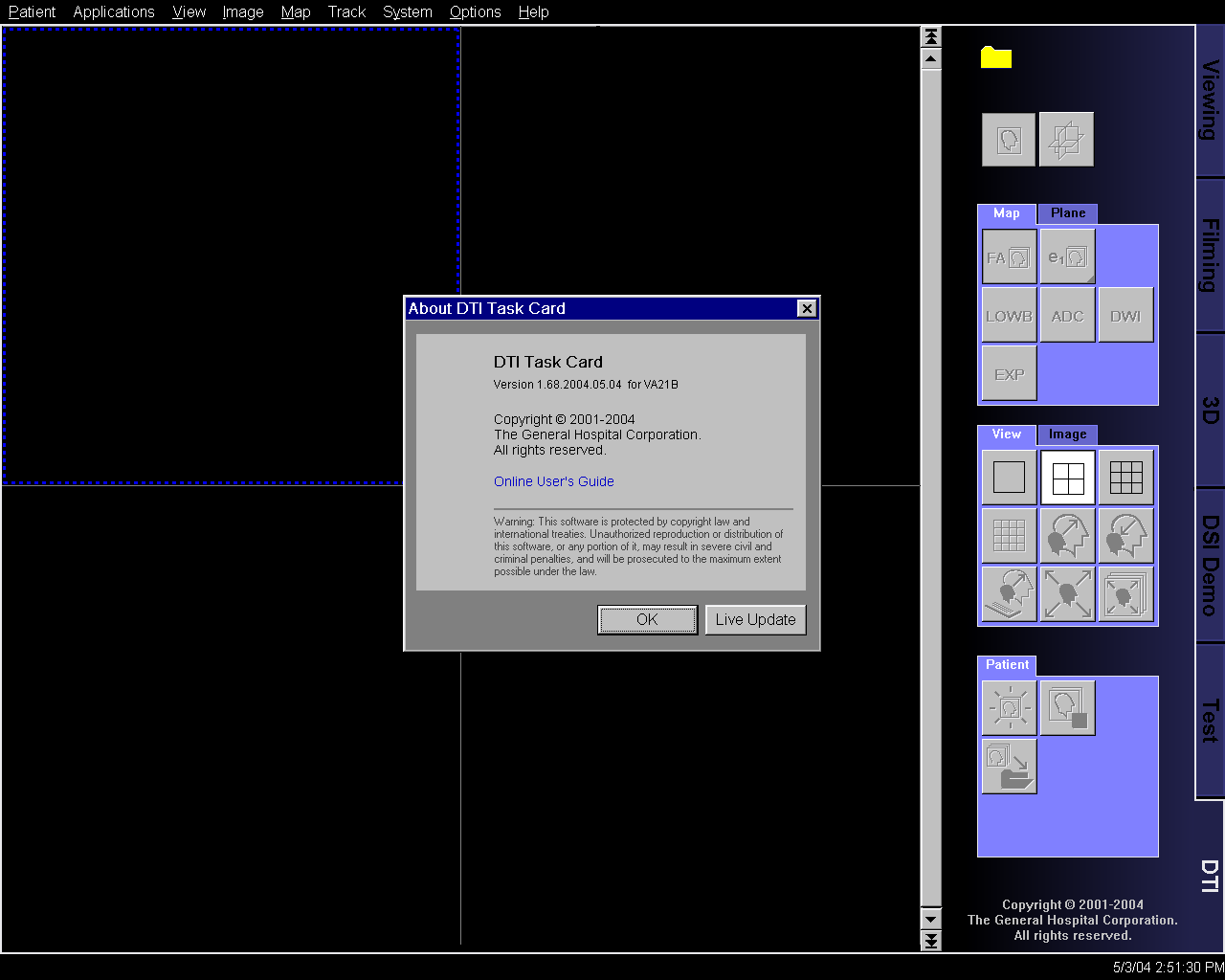Choose the dense grid view layout
This screenshot has height=980, width=1225.
[1009, 535]
